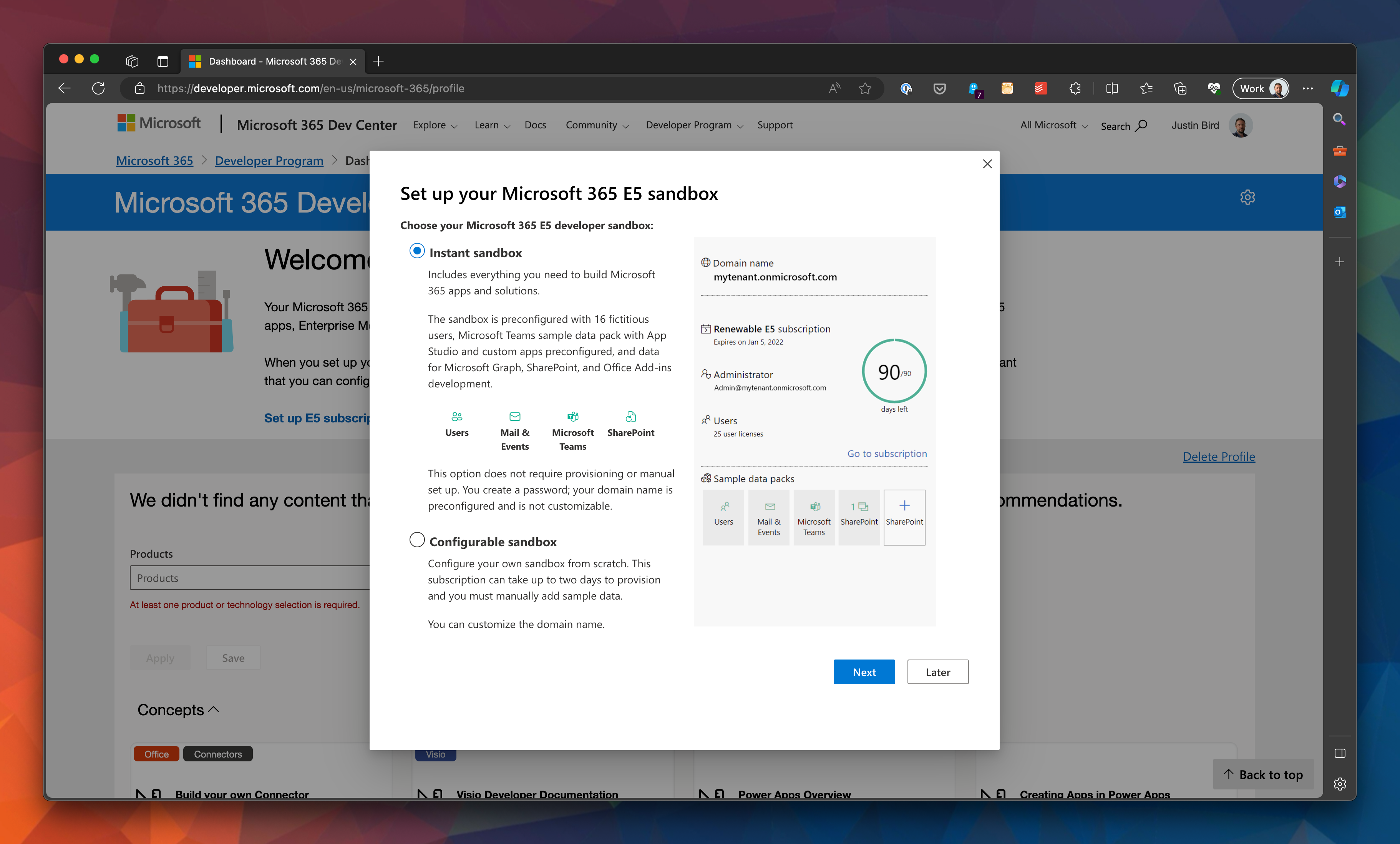Close the Dashboard tab
This screenshot has height=844, width=1400.
(x=353, y=61)
